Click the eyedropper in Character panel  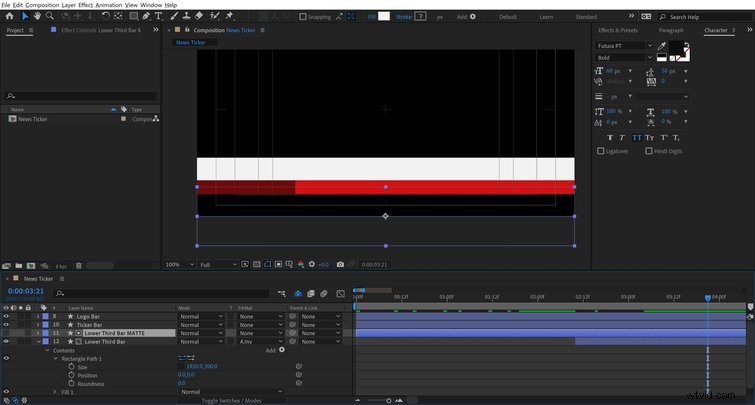point(662,46)
